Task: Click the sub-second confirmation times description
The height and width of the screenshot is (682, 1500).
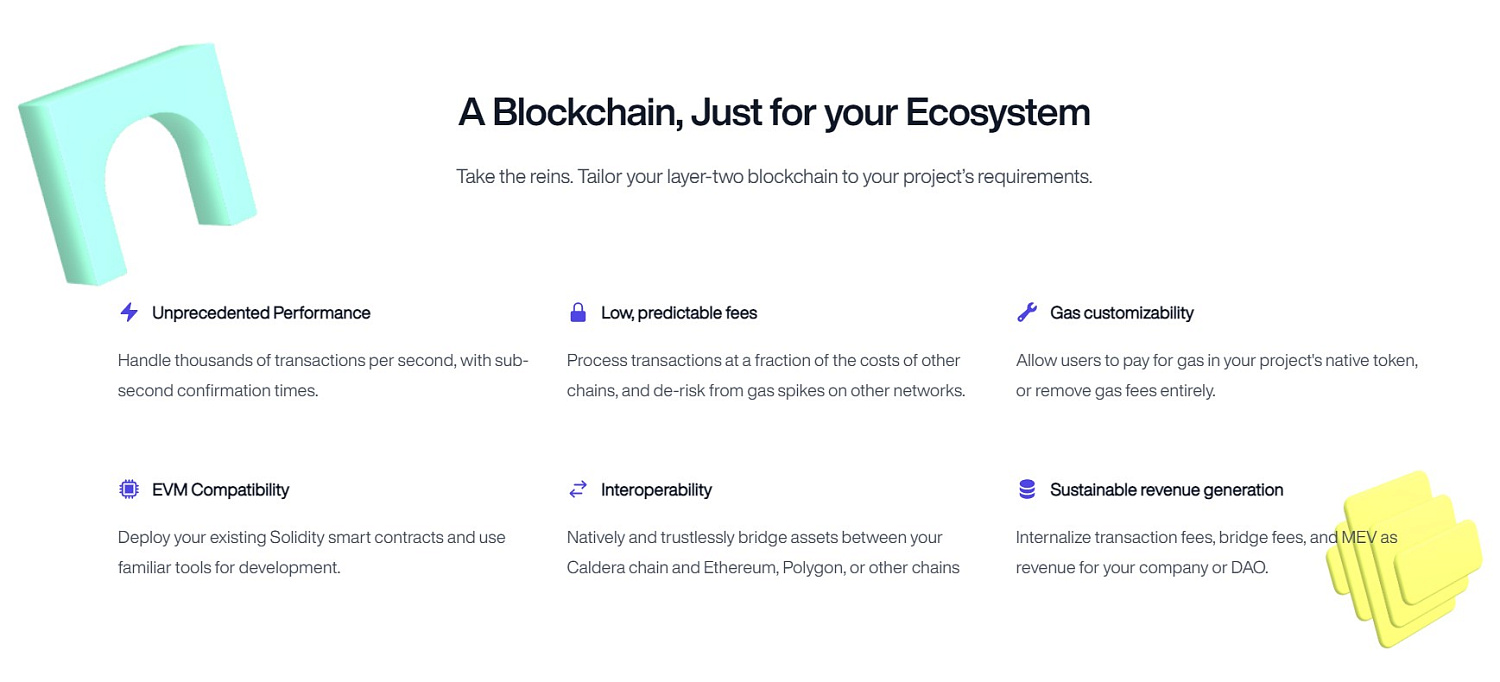Action: pyautogui.click(x=323, y=375)
